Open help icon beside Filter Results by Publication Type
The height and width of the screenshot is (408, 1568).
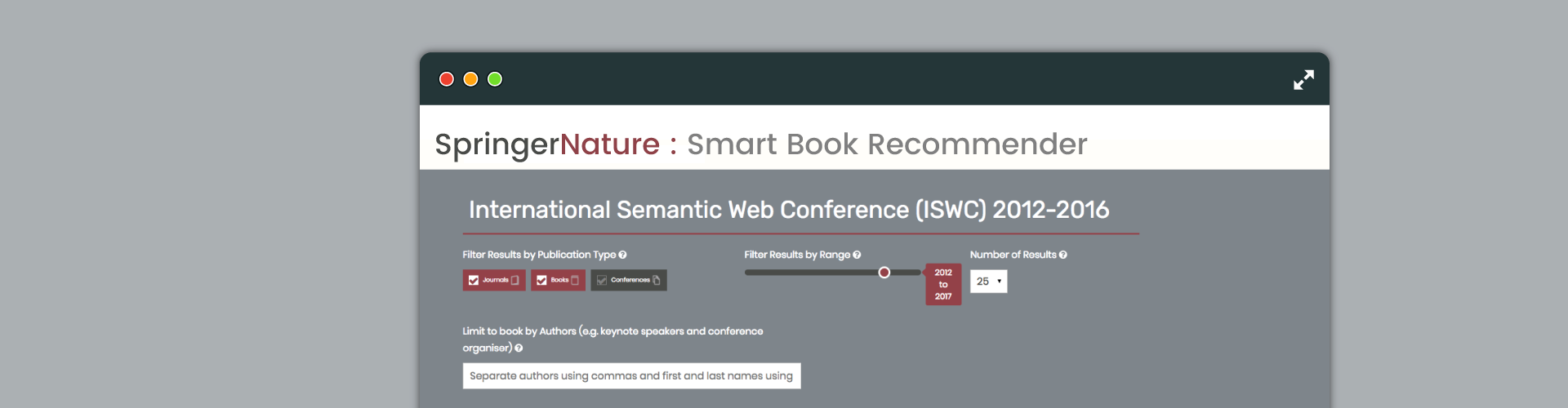click(622, 255)
